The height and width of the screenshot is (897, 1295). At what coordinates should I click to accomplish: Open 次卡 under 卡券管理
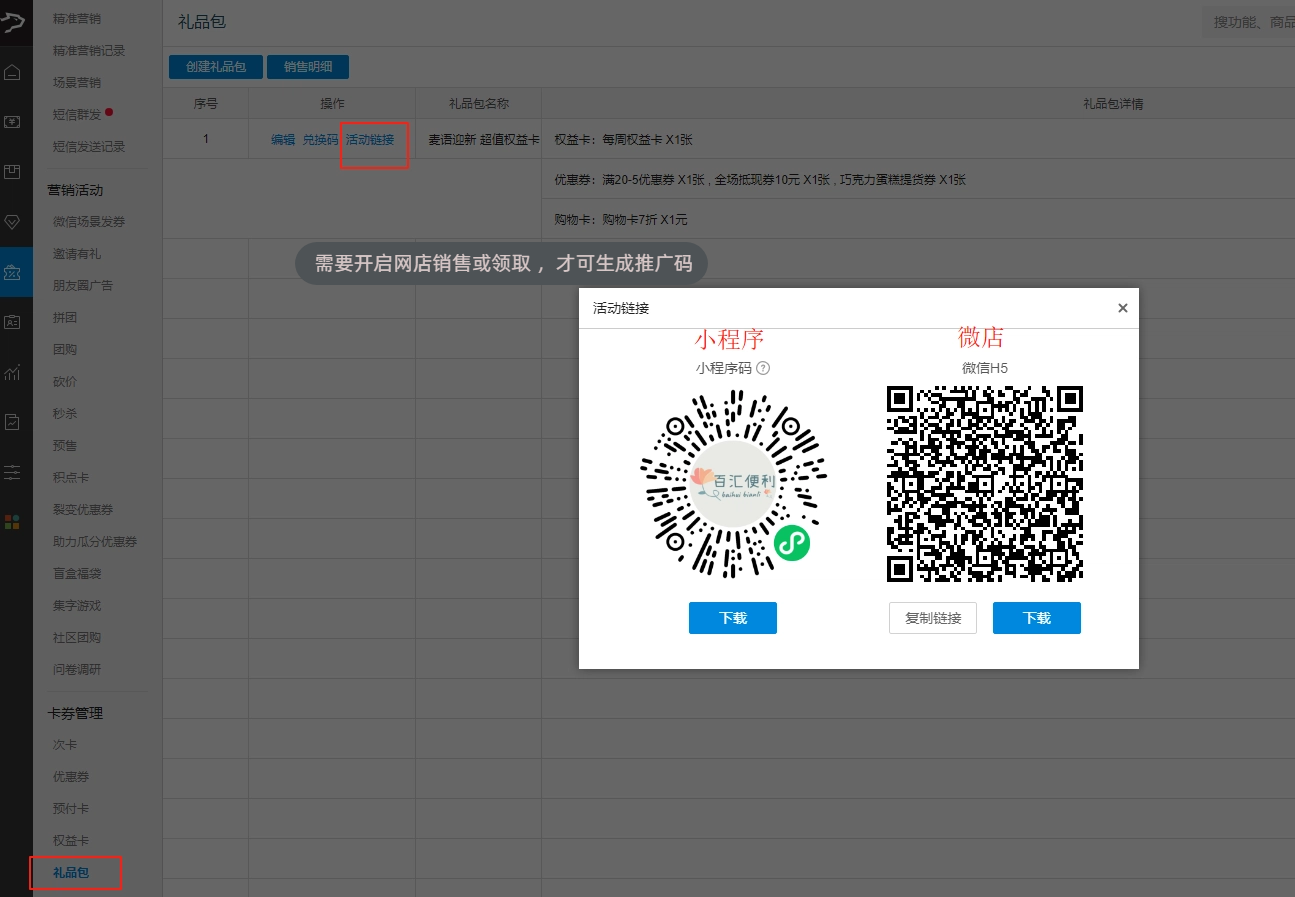pyautogui.click(x=65, y=745)
